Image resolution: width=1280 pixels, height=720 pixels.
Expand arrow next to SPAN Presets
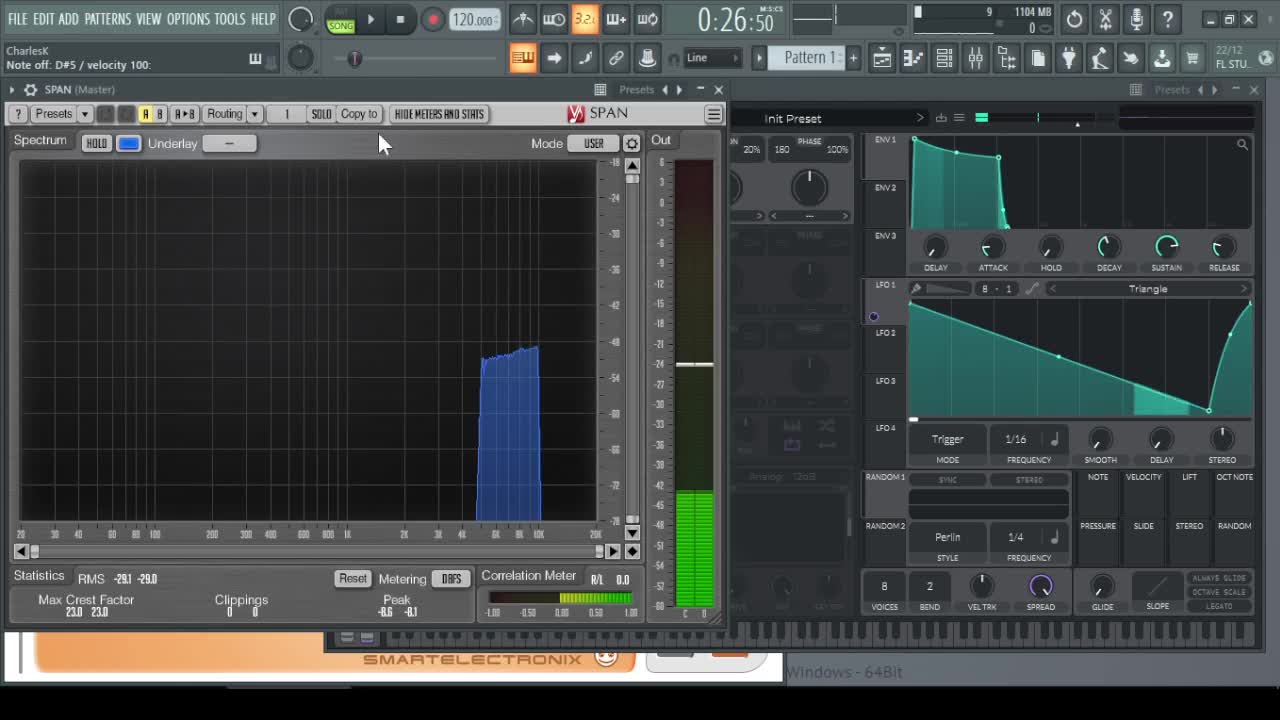pos(85,114)
